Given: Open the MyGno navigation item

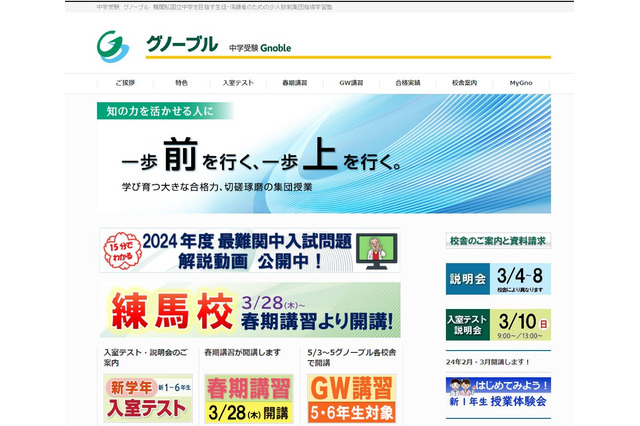Looking at the screenshot, I should 521,83.
